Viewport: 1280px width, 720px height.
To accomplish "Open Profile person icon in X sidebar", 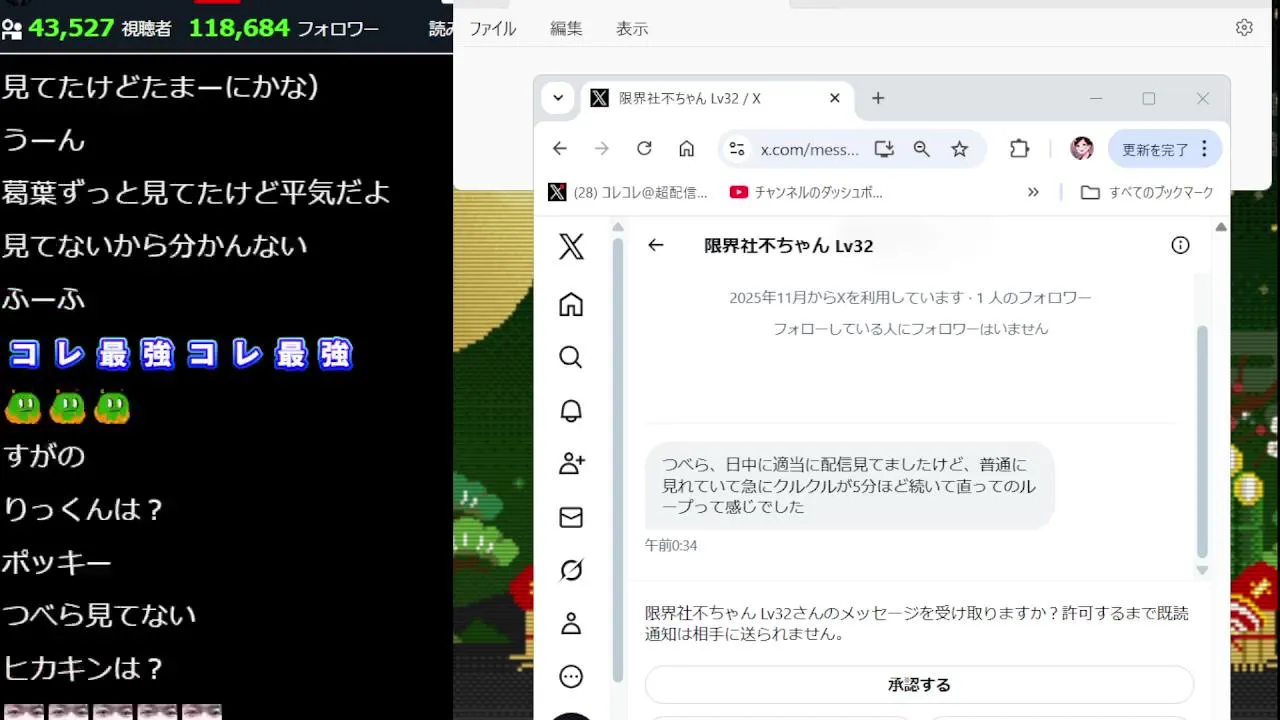I will pyautogui.click(x=571, y=624).
